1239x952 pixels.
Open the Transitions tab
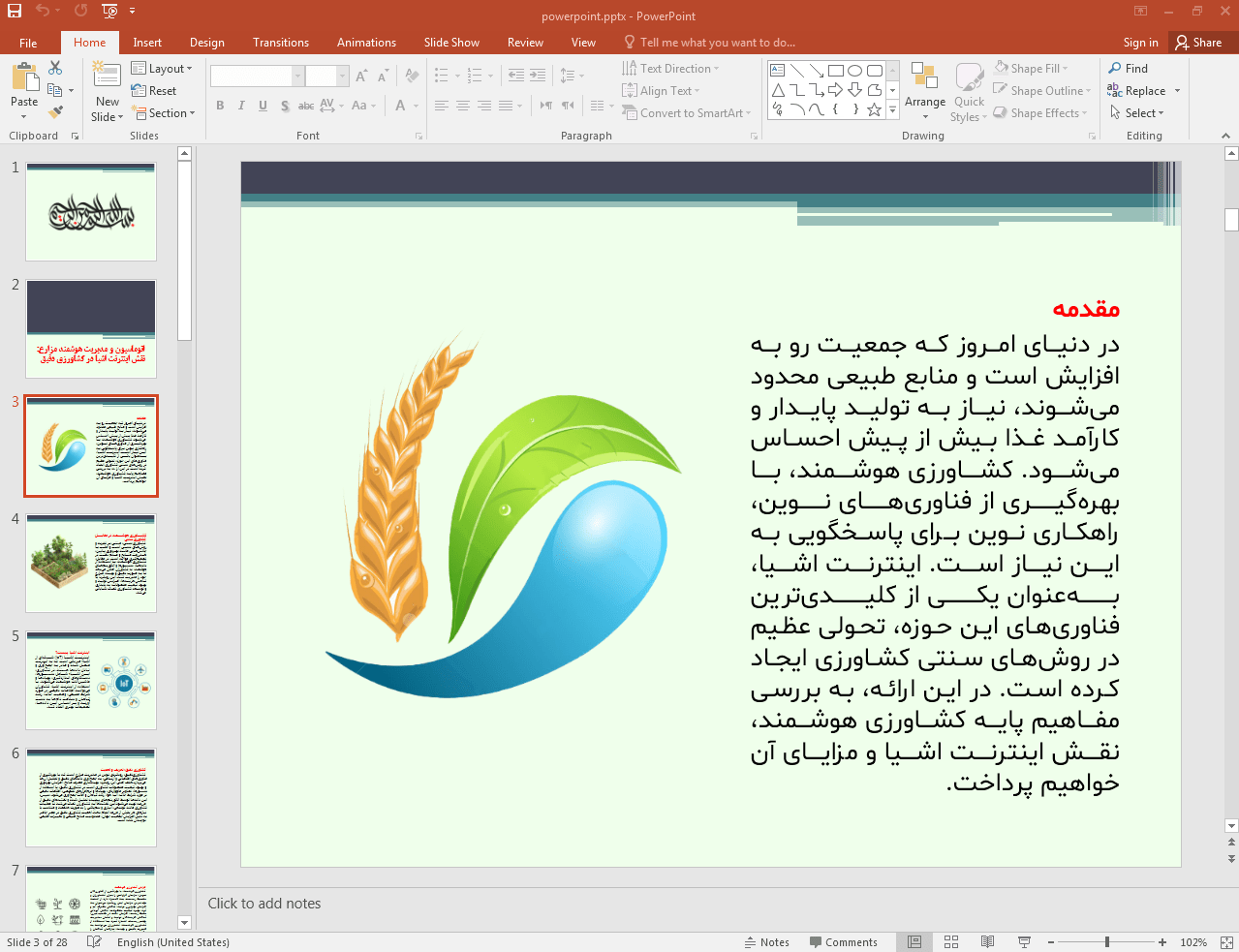click(280, 43)
